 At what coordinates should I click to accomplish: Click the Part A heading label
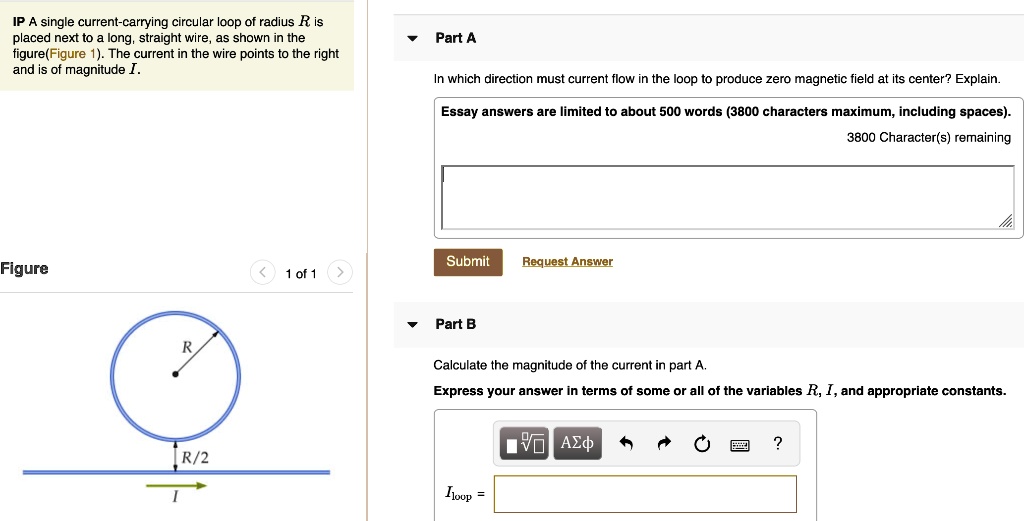[x=456, y=38]
